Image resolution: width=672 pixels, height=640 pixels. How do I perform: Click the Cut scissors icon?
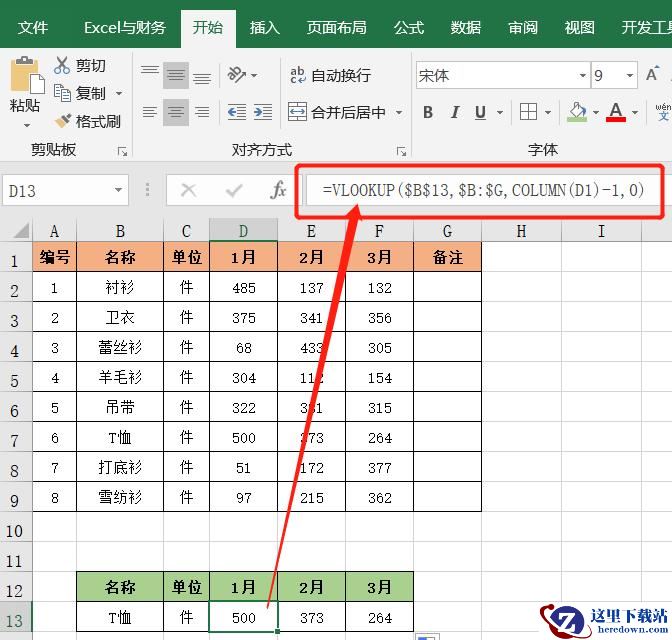[62, 65]
